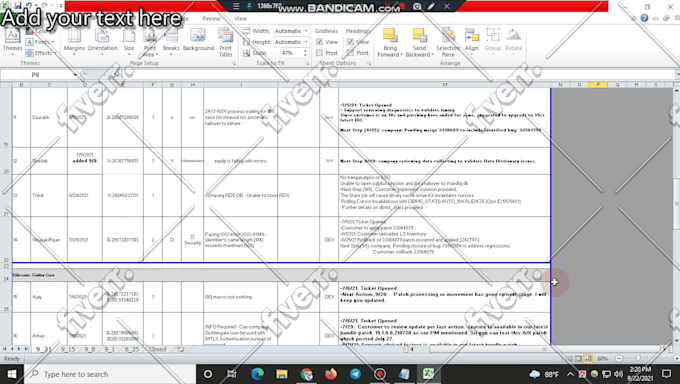680x384 pixels.
Task: Click the Scale spinner arrows
Action: [305, 53]
